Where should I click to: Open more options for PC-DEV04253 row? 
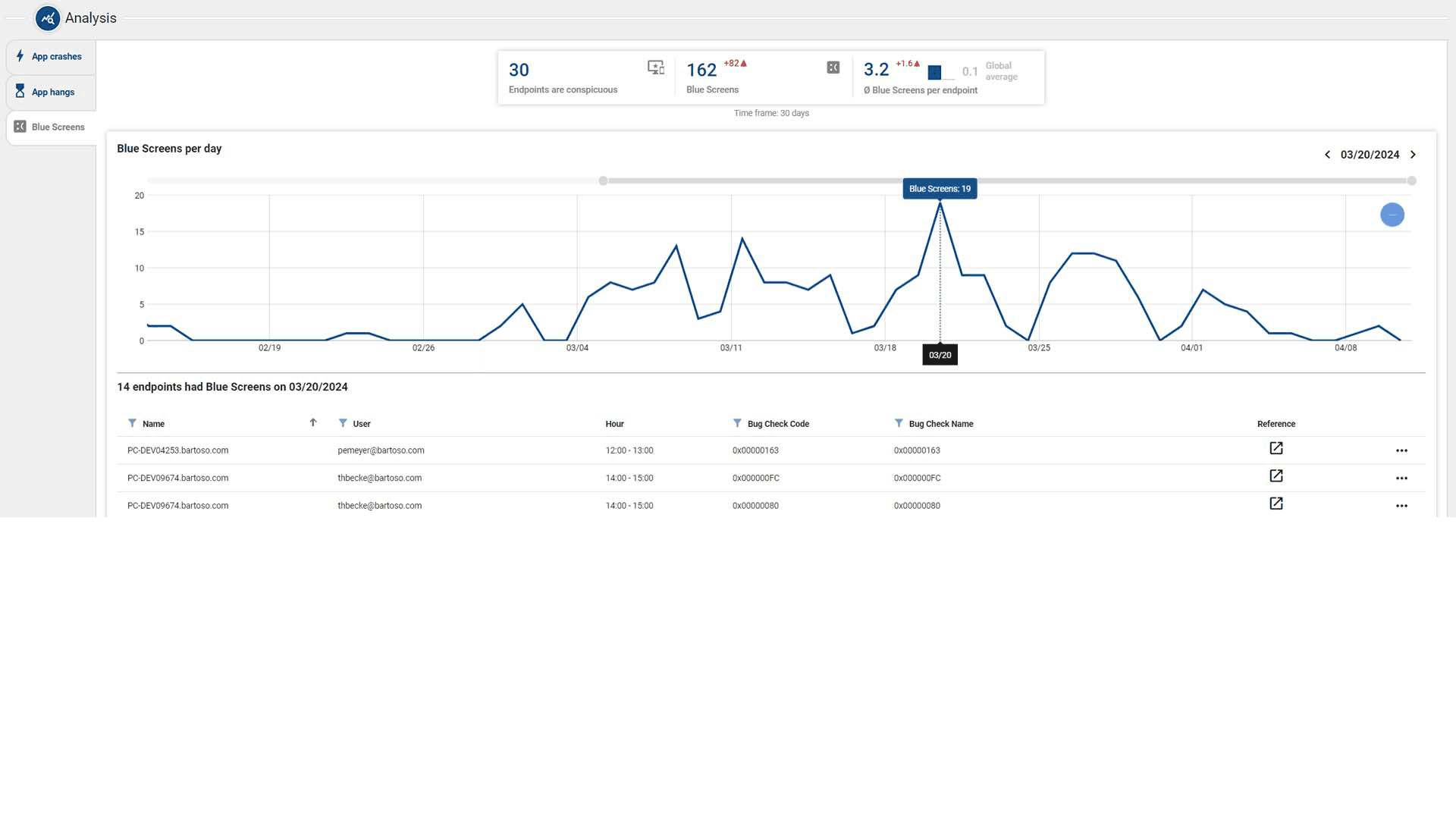point(1401,450)
